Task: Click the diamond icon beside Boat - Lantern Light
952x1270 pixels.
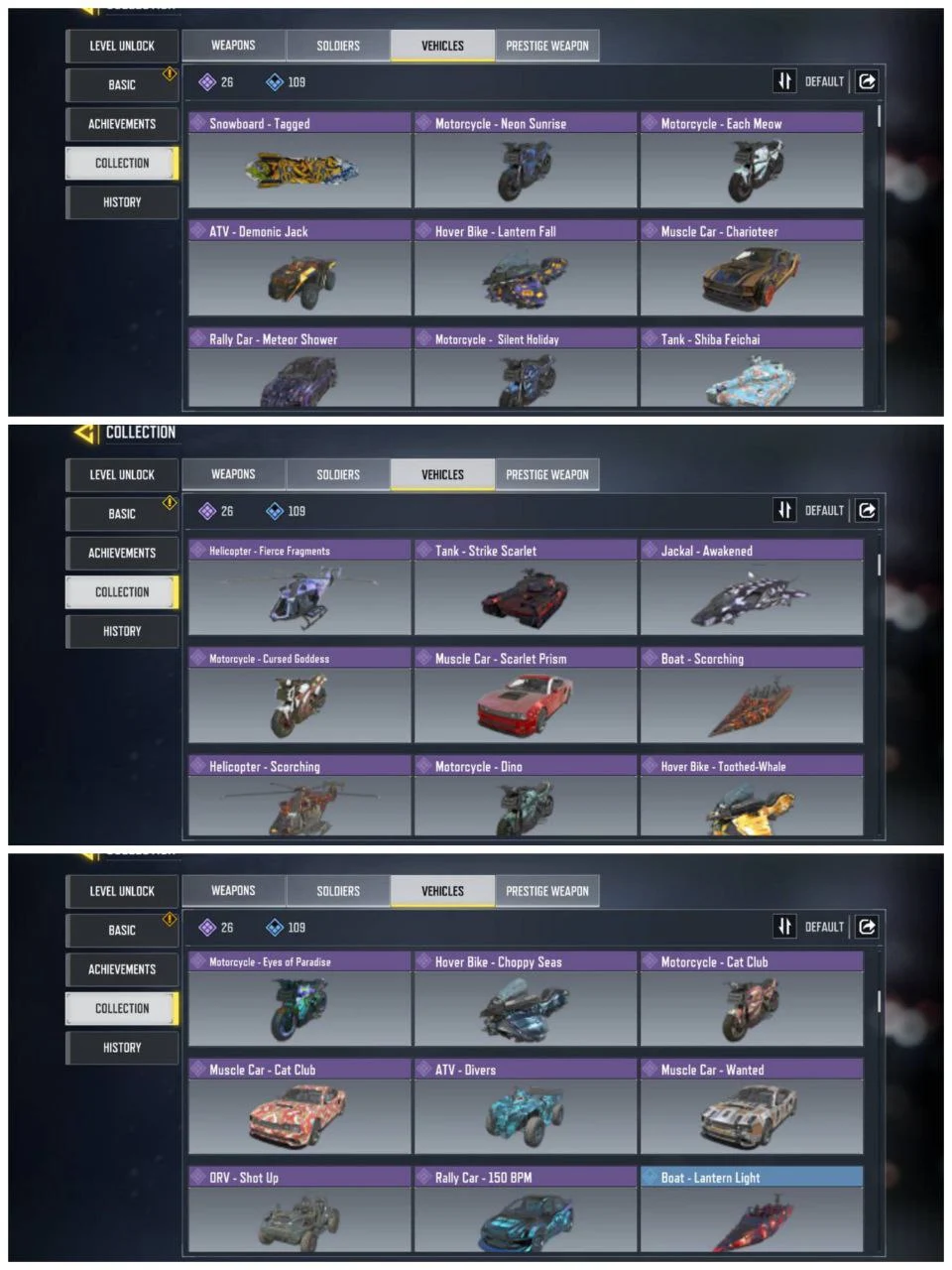Action: pos(650,1178)
